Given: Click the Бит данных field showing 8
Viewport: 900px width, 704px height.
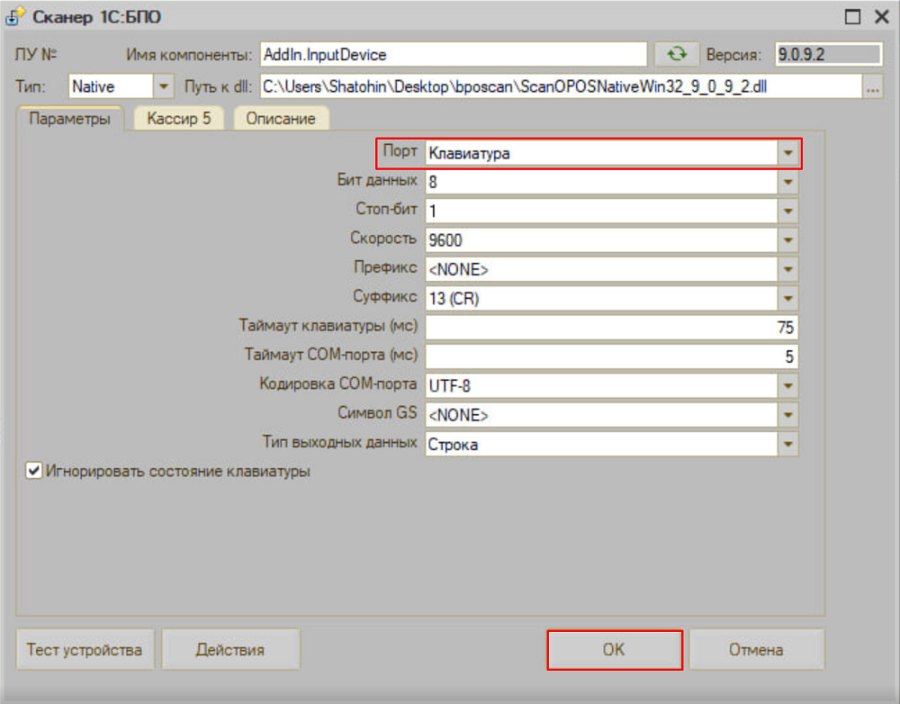Looking at the screenshot, I should (x=602, y=182).
